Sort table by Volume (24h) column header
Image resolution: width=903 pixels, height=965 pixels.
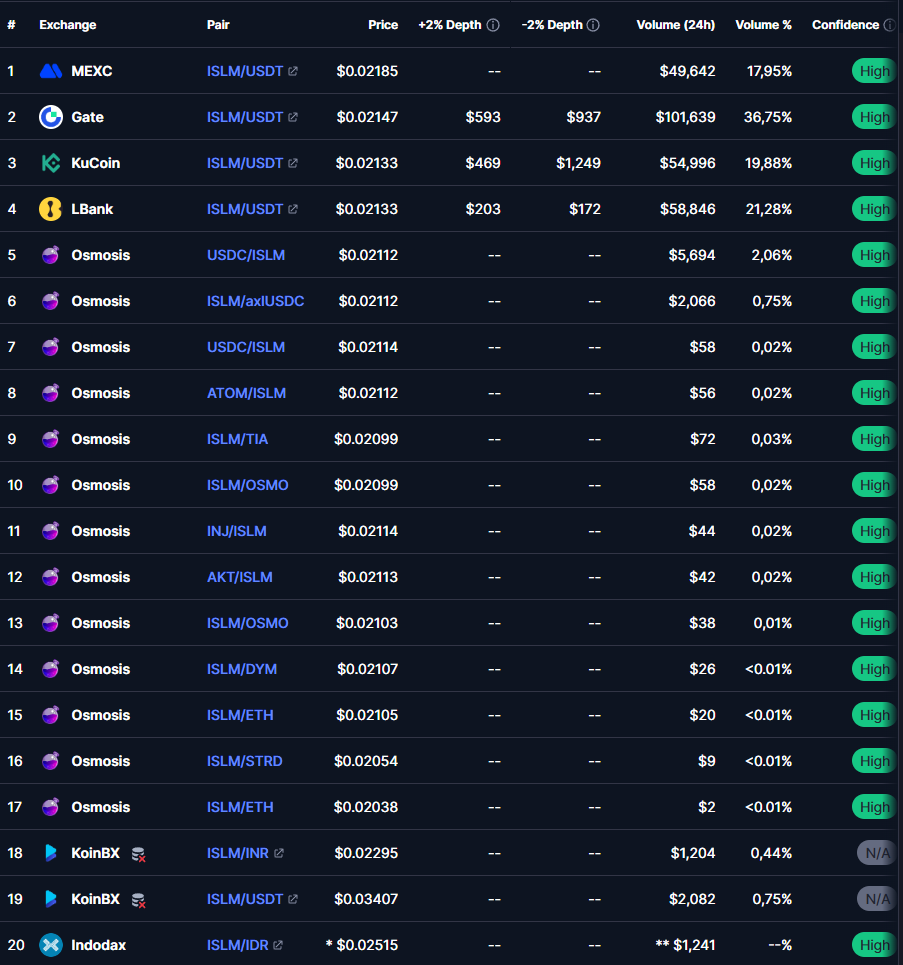[x=676, y=25]
